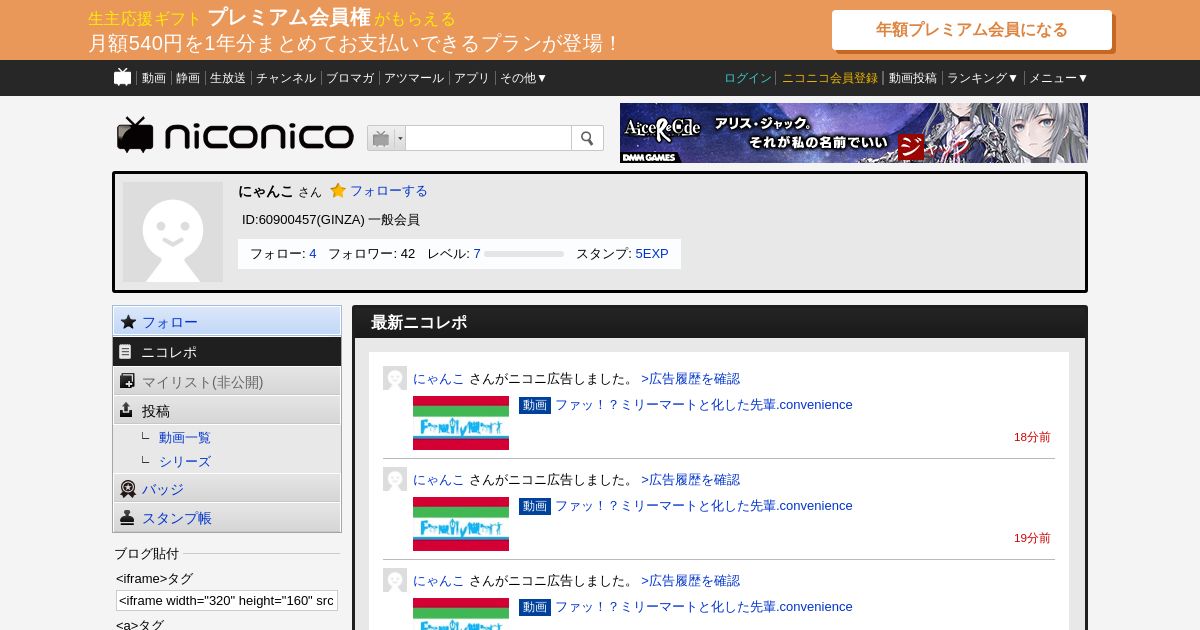Screen dimensions: 1200x630
Task: Open the Alice Re:Code banner advertisement
Action: point(854,133)
